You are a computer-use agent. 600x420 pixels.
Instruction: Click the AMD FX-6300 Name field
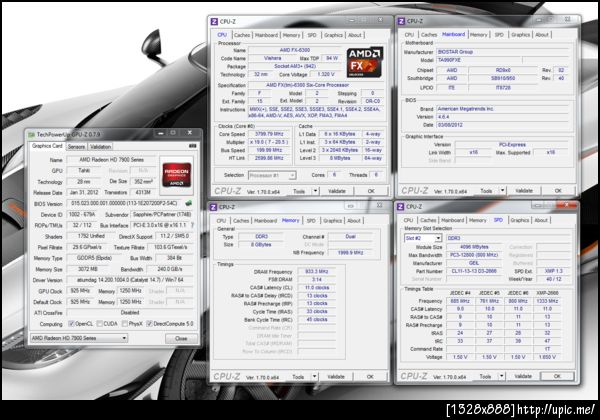pos(295,50)
